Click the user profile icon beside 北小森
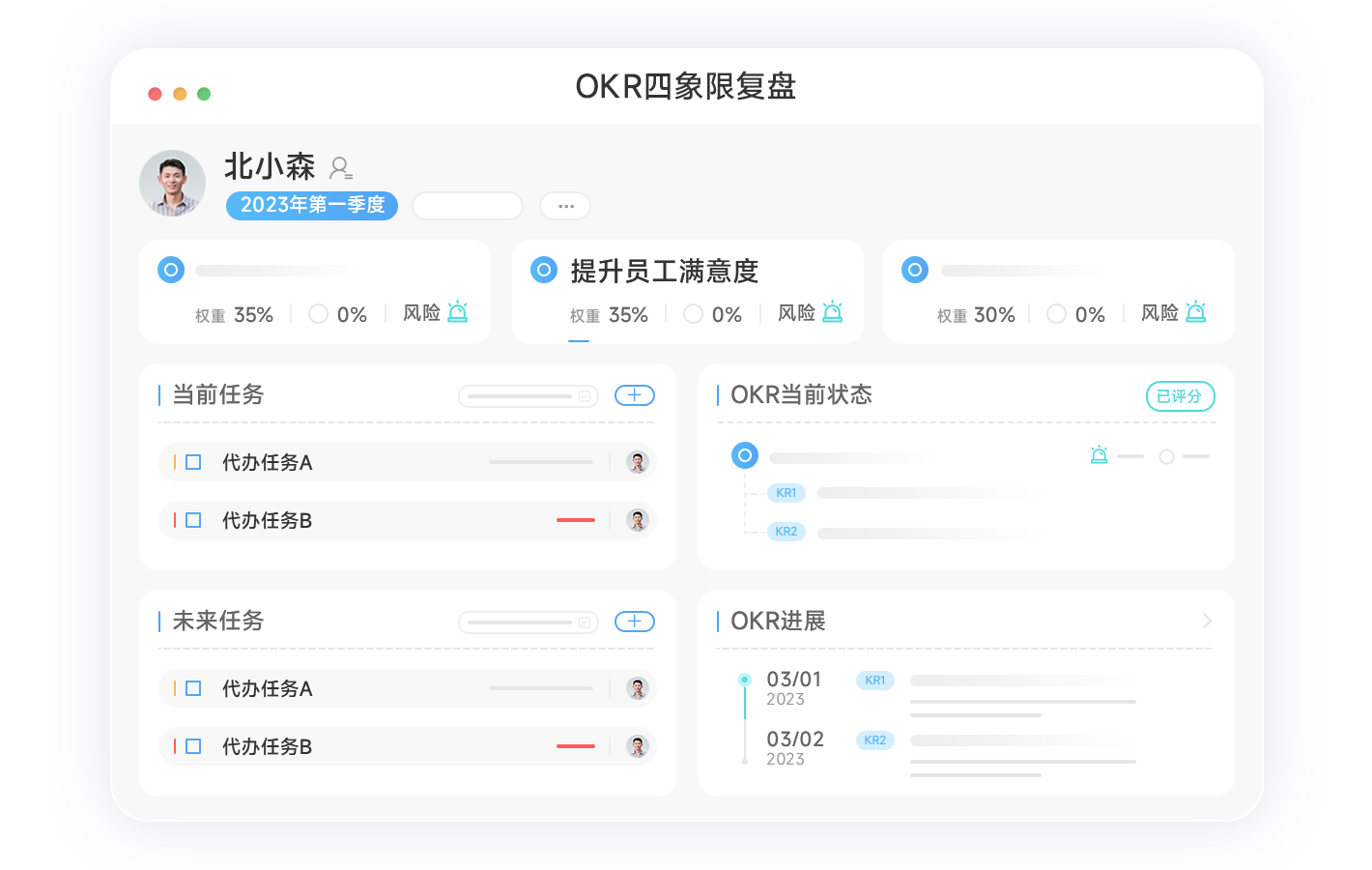 click(340, 168)
